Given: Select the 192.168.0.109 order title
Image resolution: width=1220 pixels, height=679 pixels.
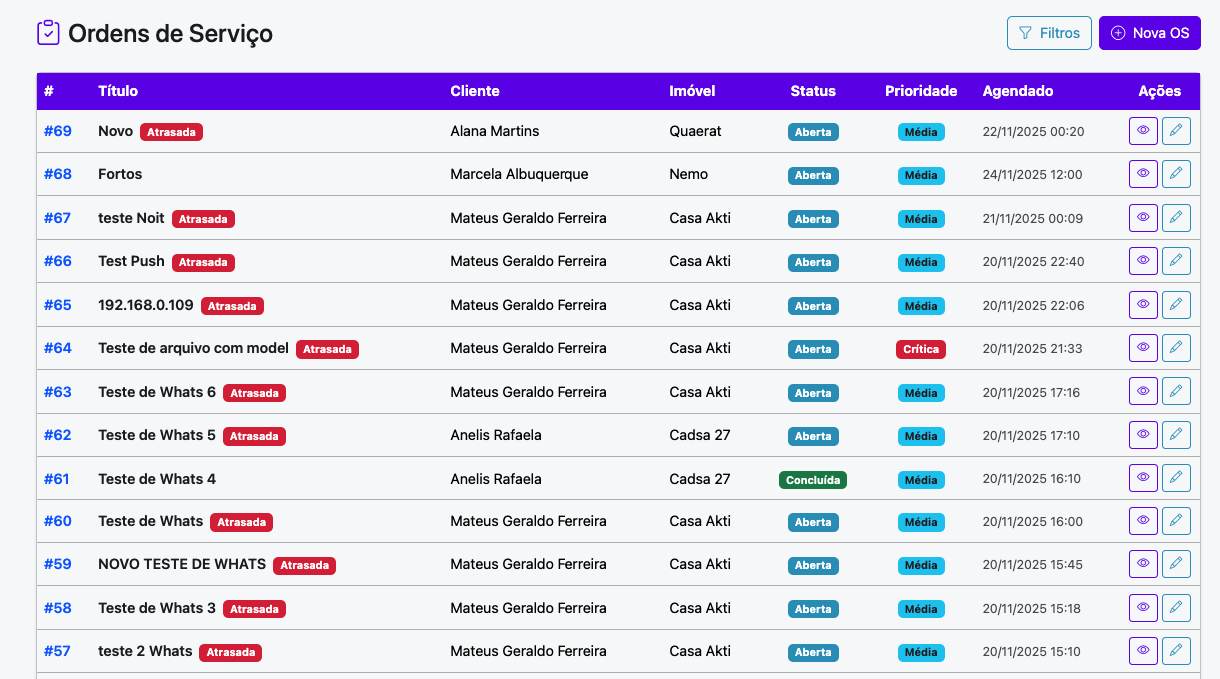Looking at the screenshot, I should 146,305.
